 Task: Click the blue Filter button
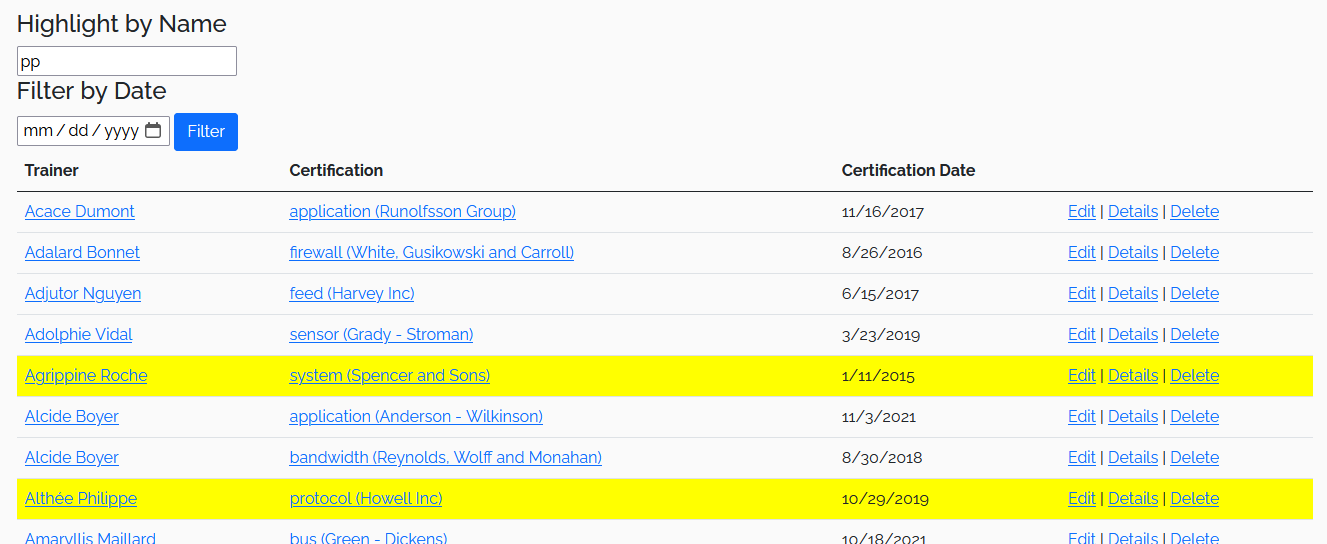click(206, 132)
